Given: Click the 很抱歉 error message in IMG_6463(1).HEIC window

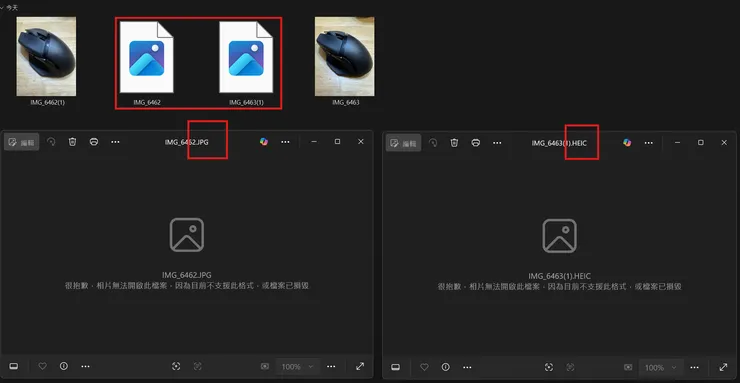Looking at the screenshot, I should (559, 287).
